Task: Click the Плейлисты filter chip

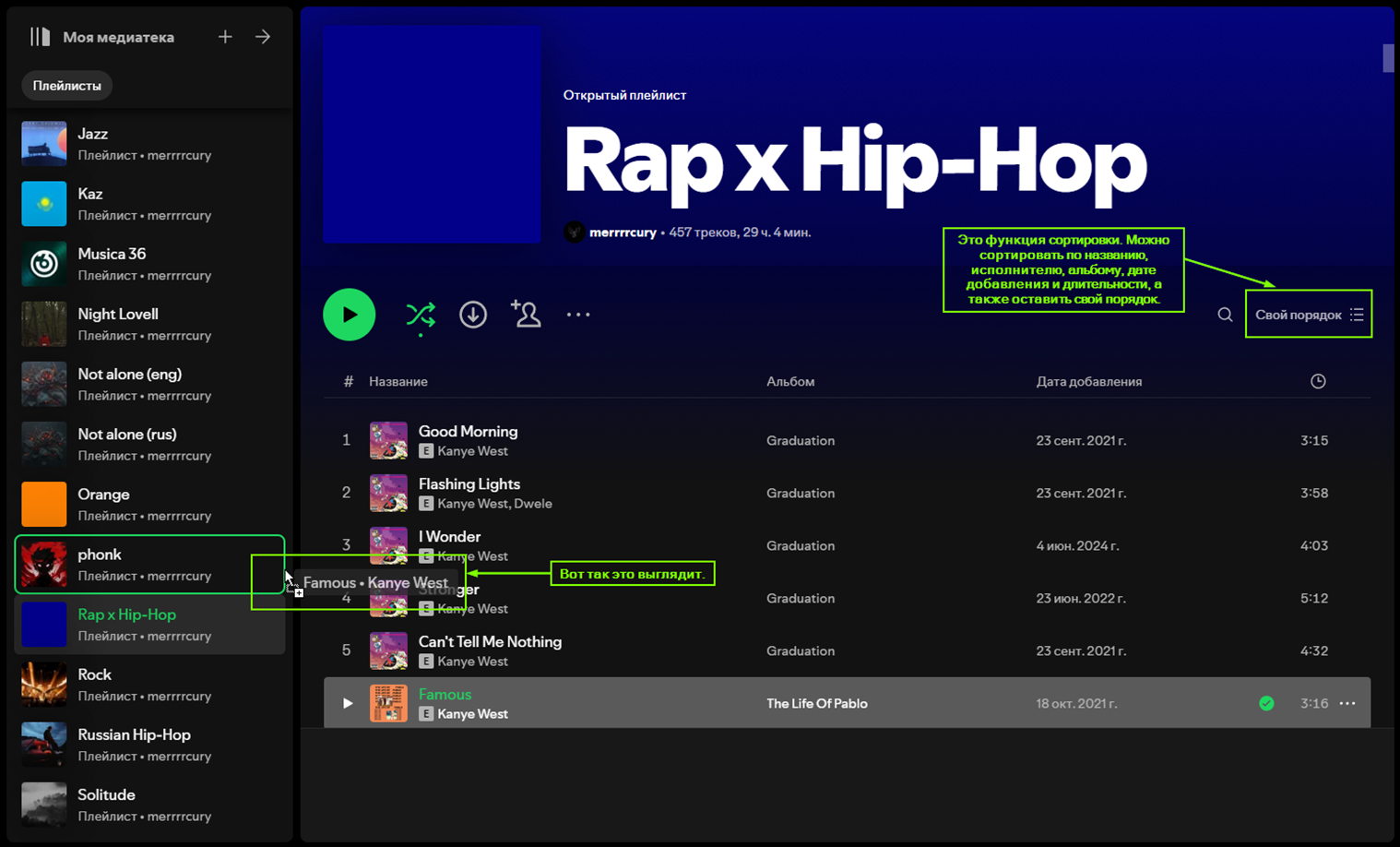Action: point(66,86)
